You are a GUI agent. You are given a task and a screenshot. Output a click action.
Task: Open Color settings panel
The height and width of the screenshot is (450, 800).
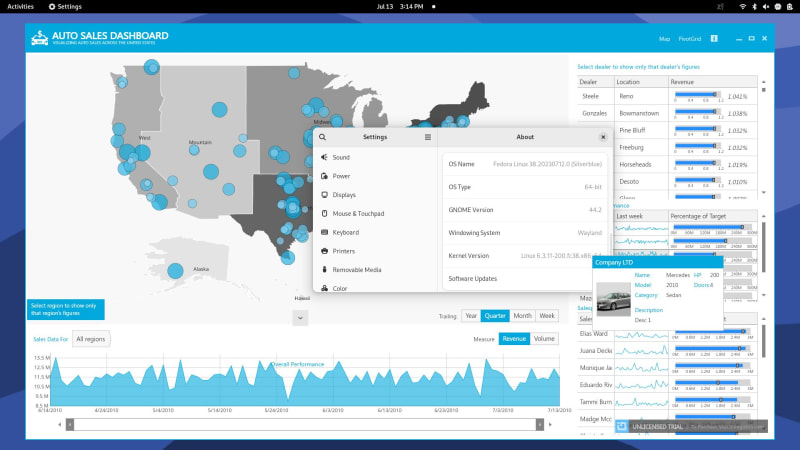click(x=375, y=288)
